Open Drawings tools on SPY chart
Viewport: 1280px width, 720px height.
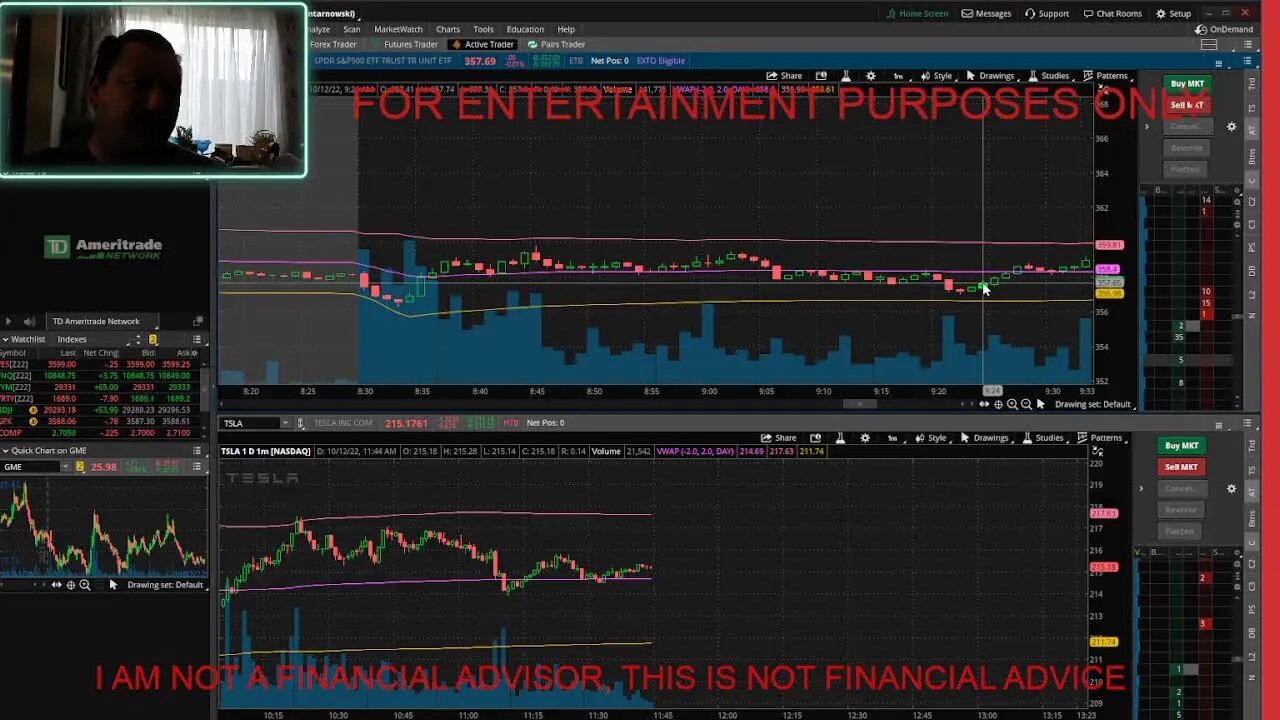tap(990, 76)
